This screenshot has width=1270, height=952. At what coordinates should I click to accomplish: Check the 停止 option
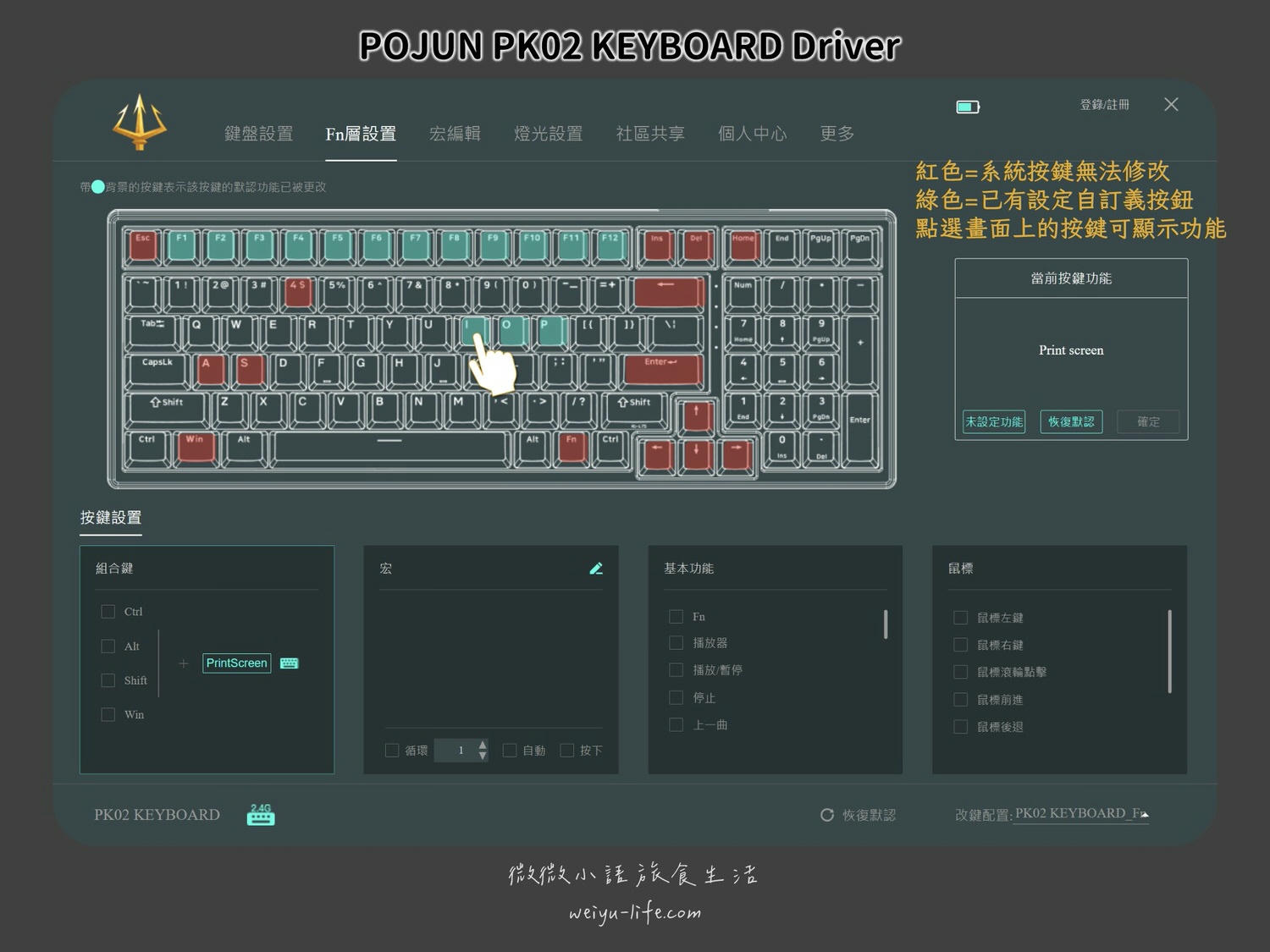(676, 697)
